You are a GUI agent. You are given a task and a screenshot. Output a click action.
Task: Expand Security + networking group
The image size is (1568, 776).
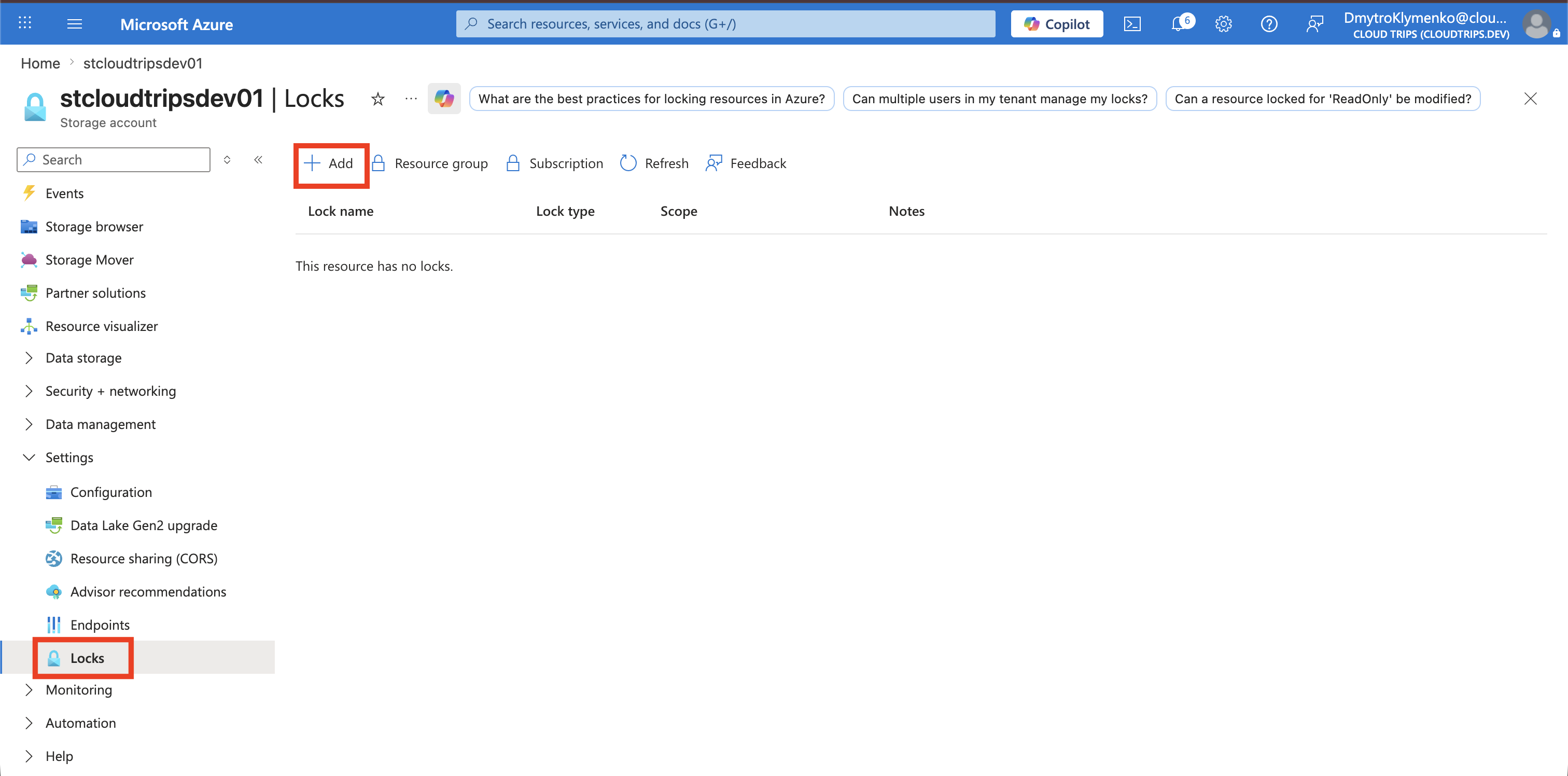pyautogui.click(x=110, y=391)
